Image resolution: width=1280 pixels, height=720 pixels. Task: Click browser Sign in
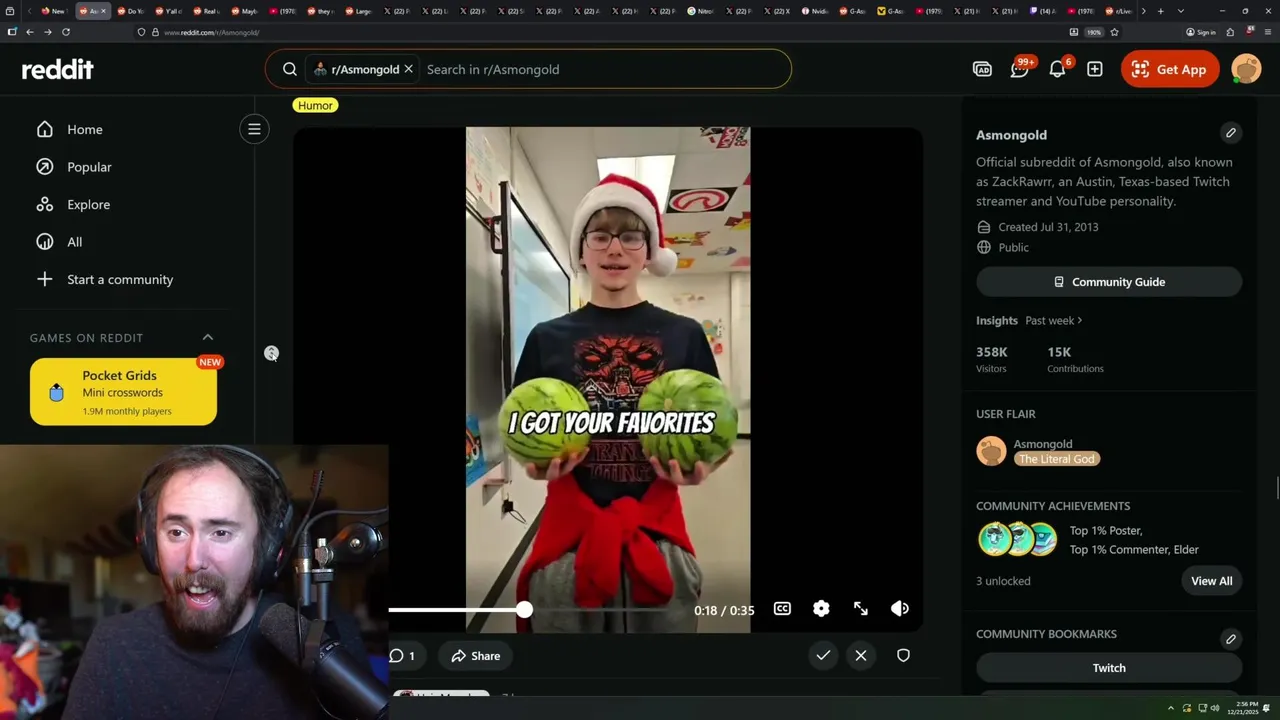1200,32
